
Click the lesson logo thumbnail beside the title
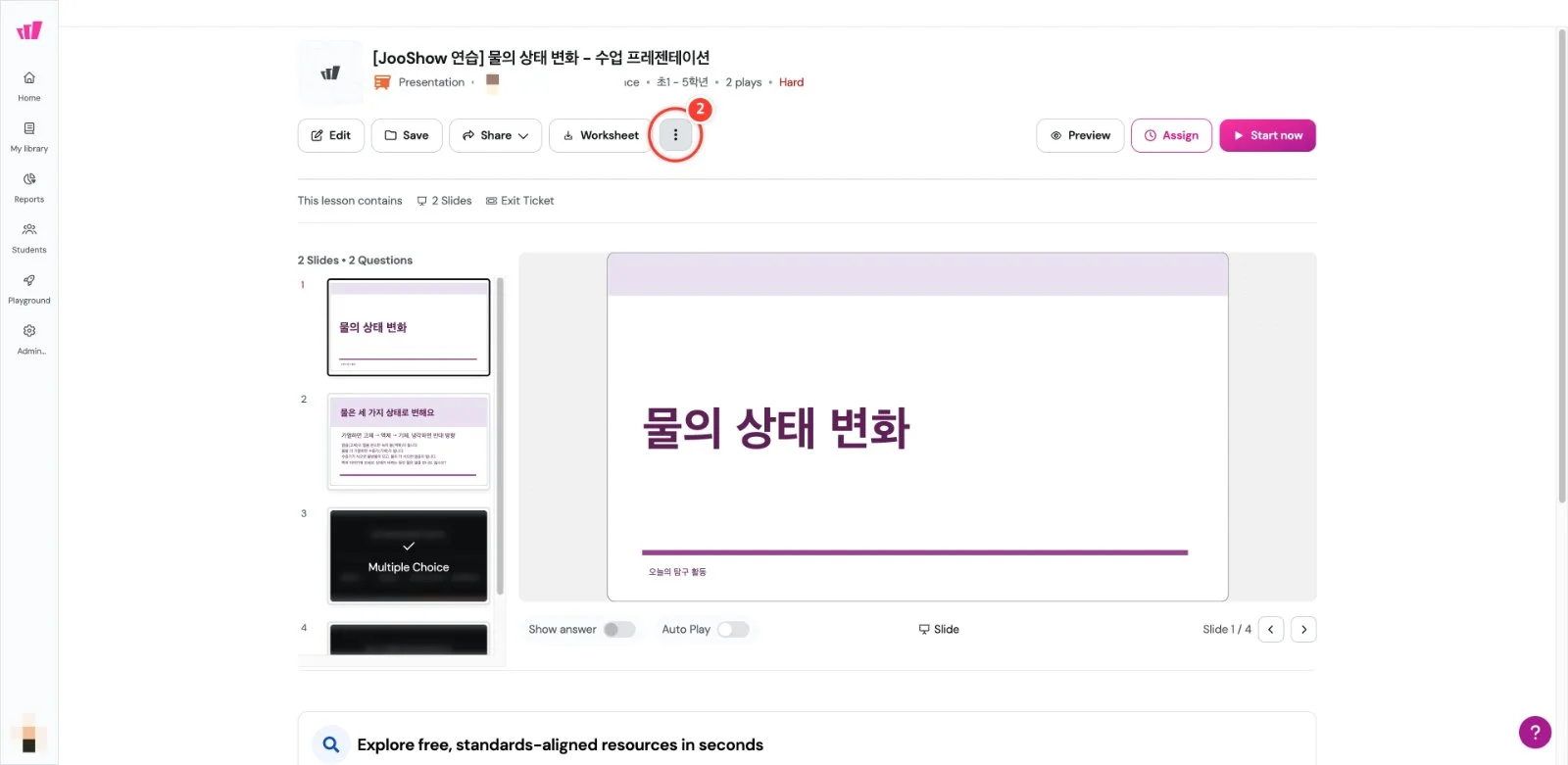(330, 72)
